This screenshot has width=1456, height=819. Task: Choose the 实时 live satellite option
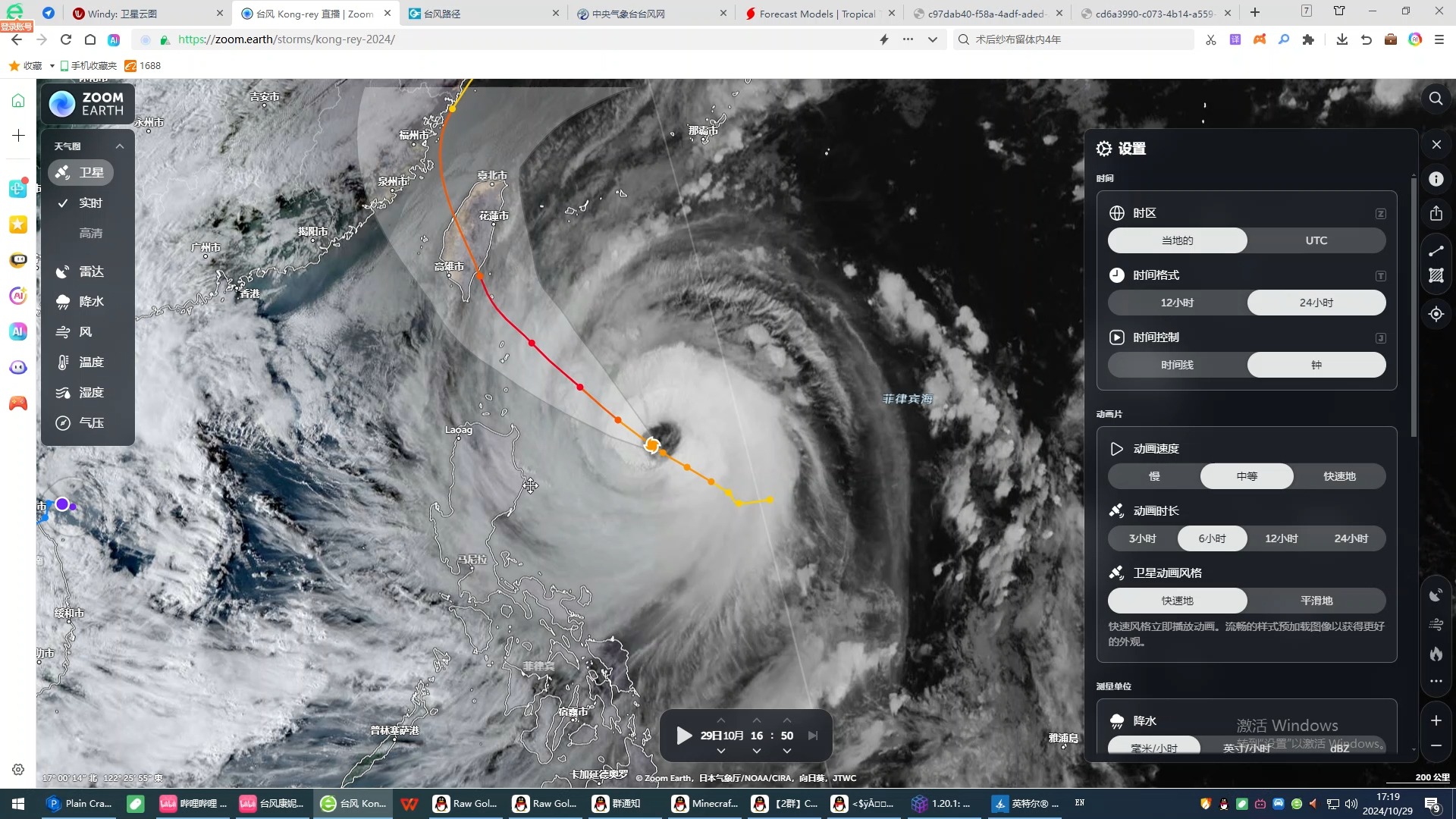(x=81, y=203)
